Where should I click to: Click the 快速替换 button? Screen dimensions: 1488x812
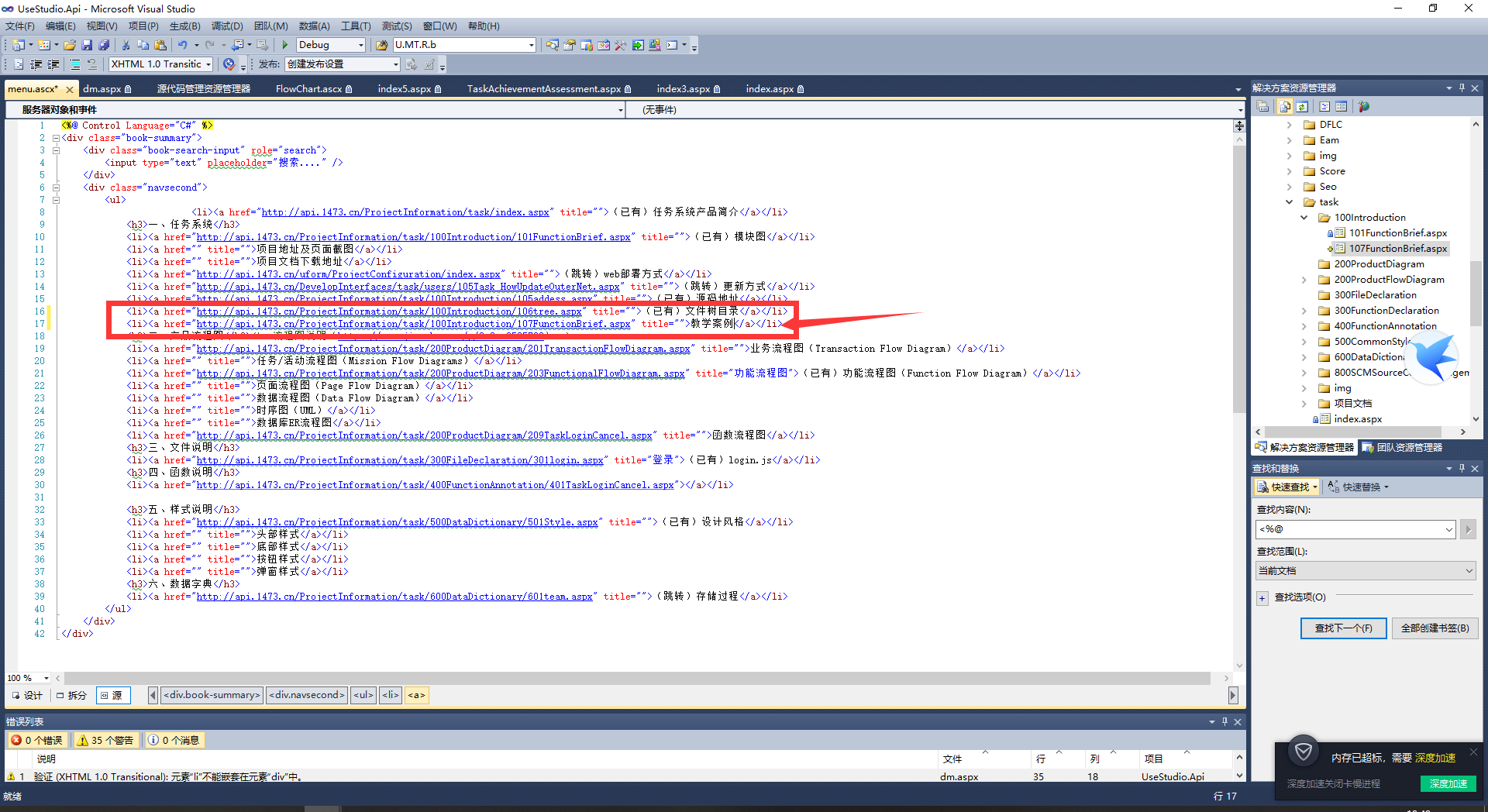[1359, 487]
